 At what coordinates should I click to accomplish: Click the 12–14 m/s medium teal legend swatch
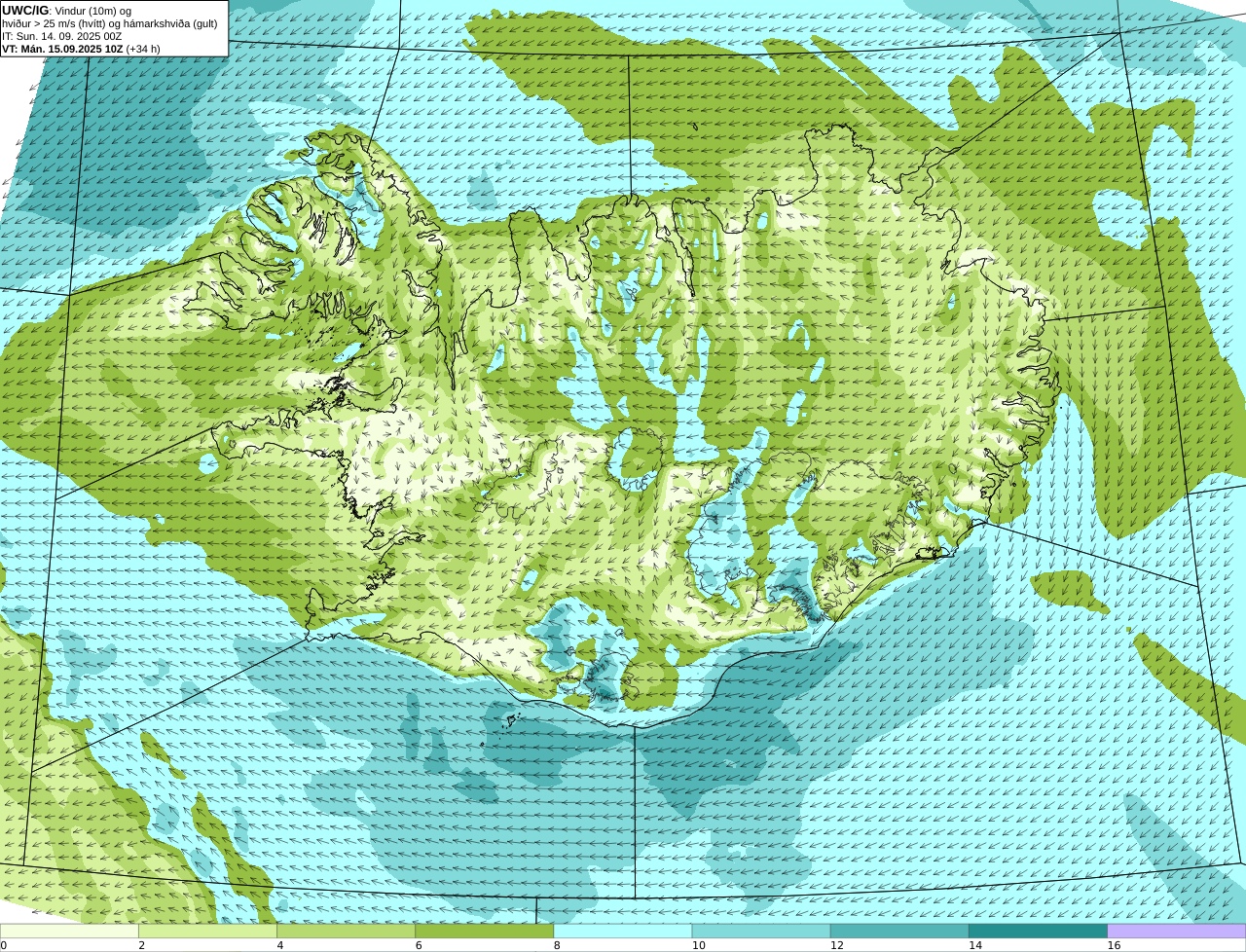pos(899,931)
